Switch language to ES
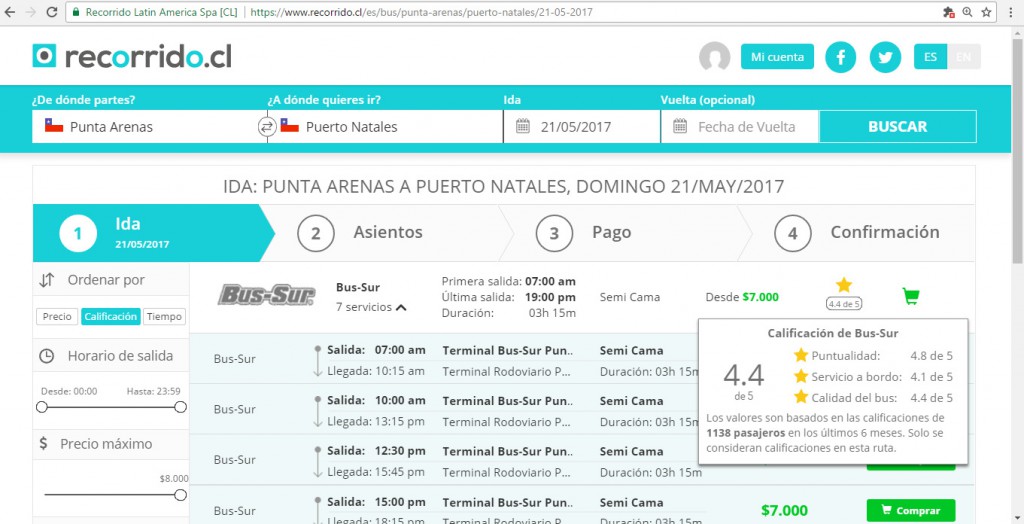The height and width of the screenshot is (524, 1024). (931, 57)
